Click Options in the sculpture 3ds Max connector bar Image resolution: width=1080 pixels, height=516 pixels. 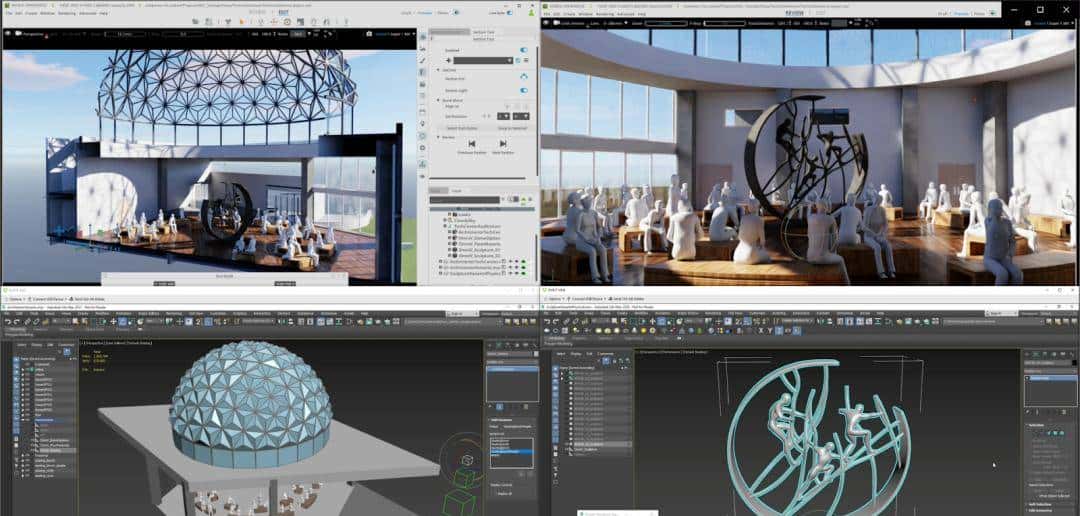(556, 300)
